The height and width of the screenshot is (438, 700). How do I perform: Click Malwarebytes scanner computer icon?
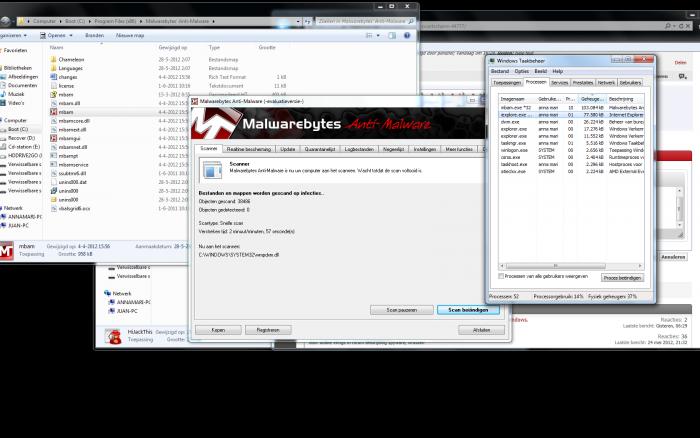click(212, 170)
